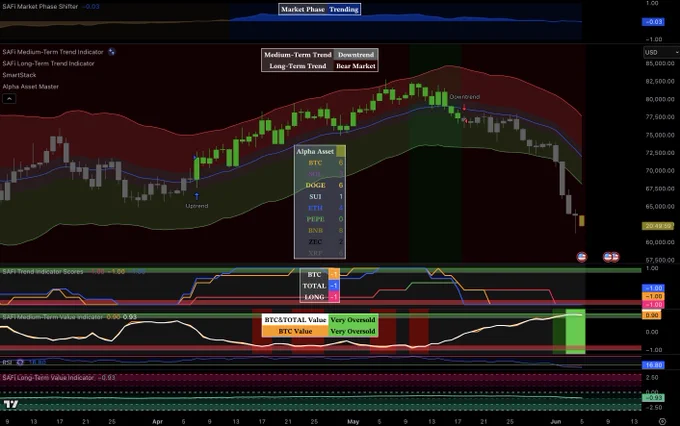Image resolution: width=680 pixels, height=426 pixels.
Task: Click the blue 16.80 RSI scale label
Action: (653, 365)
